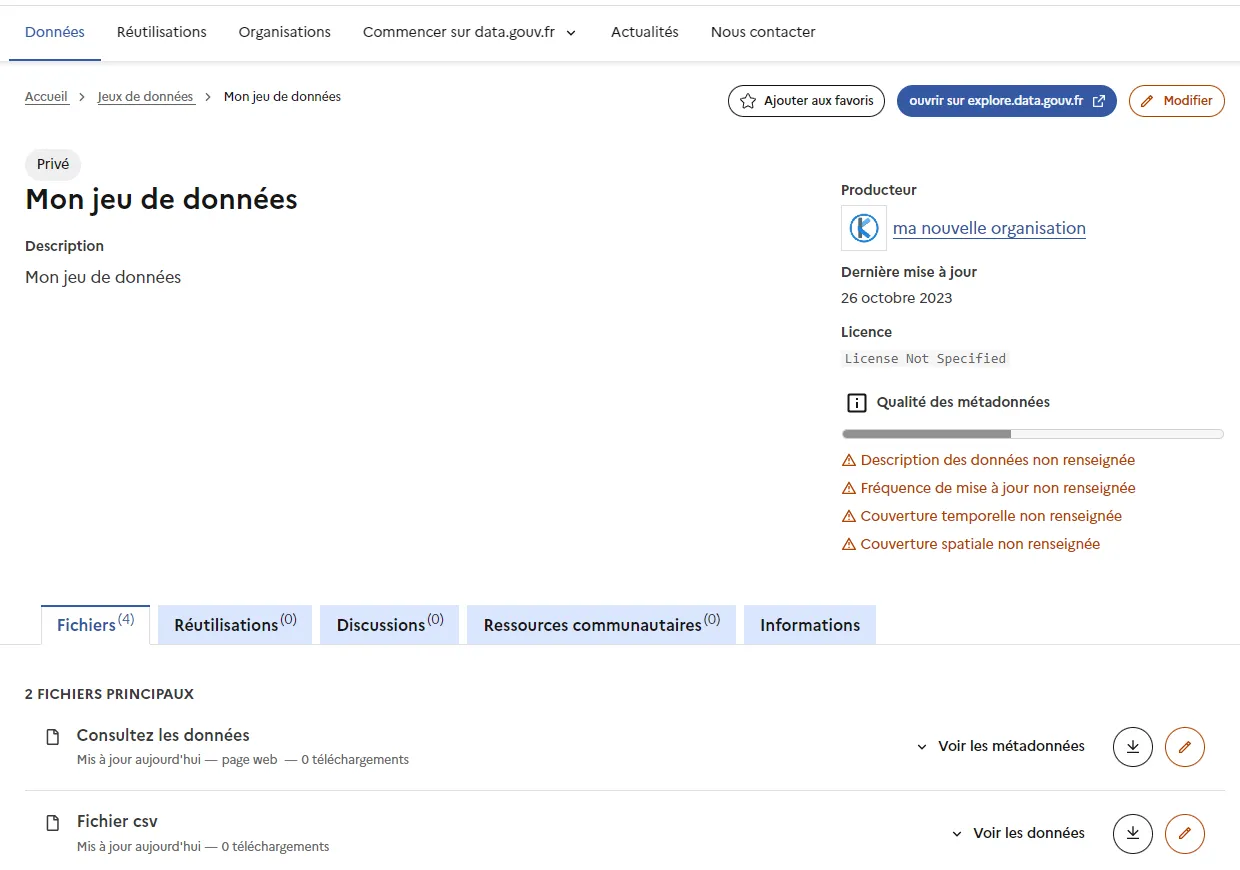Click the document icon beside Consultez les données

click(x=53, y=737)
